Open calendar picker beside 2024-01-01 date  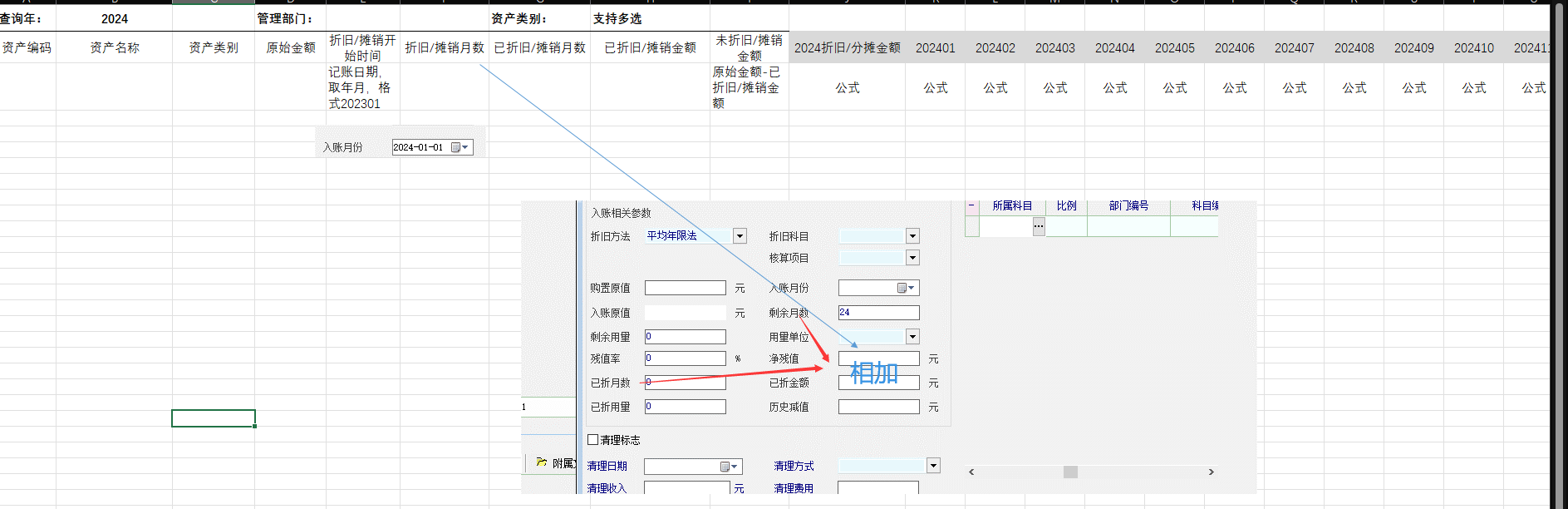pyautogui.click(x=460, y=147)
